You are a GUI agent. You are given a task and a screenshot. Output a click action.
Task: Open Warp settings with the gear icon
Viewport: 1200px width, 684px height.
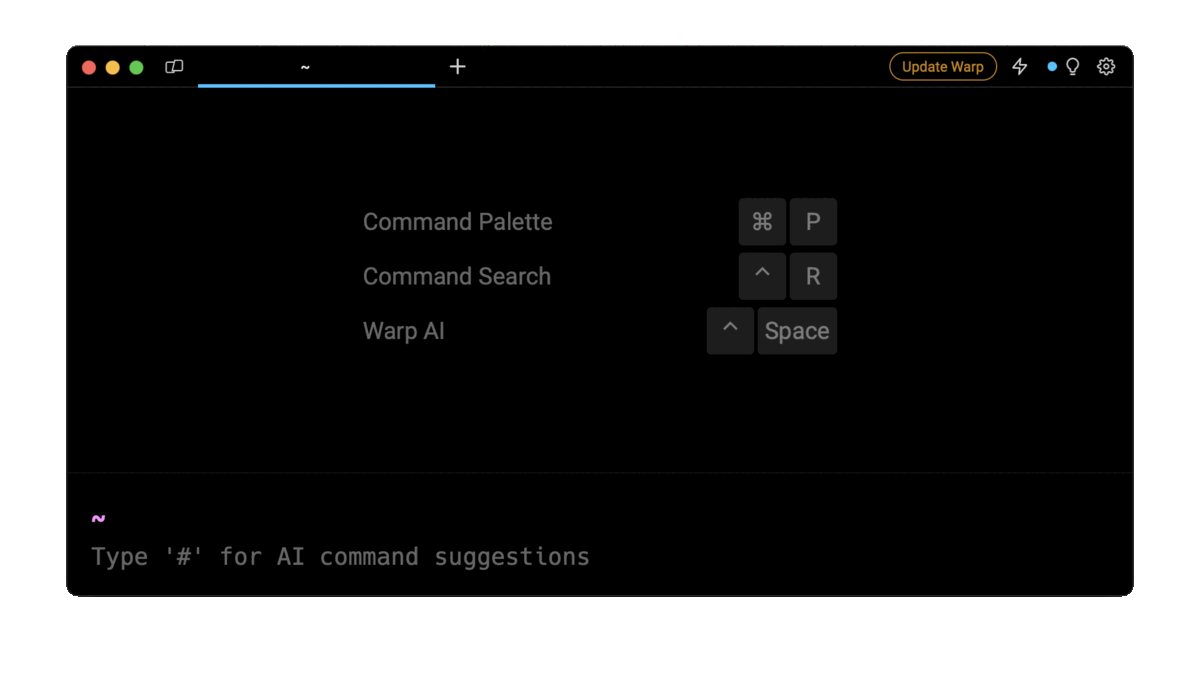(x=1105, y=66)
